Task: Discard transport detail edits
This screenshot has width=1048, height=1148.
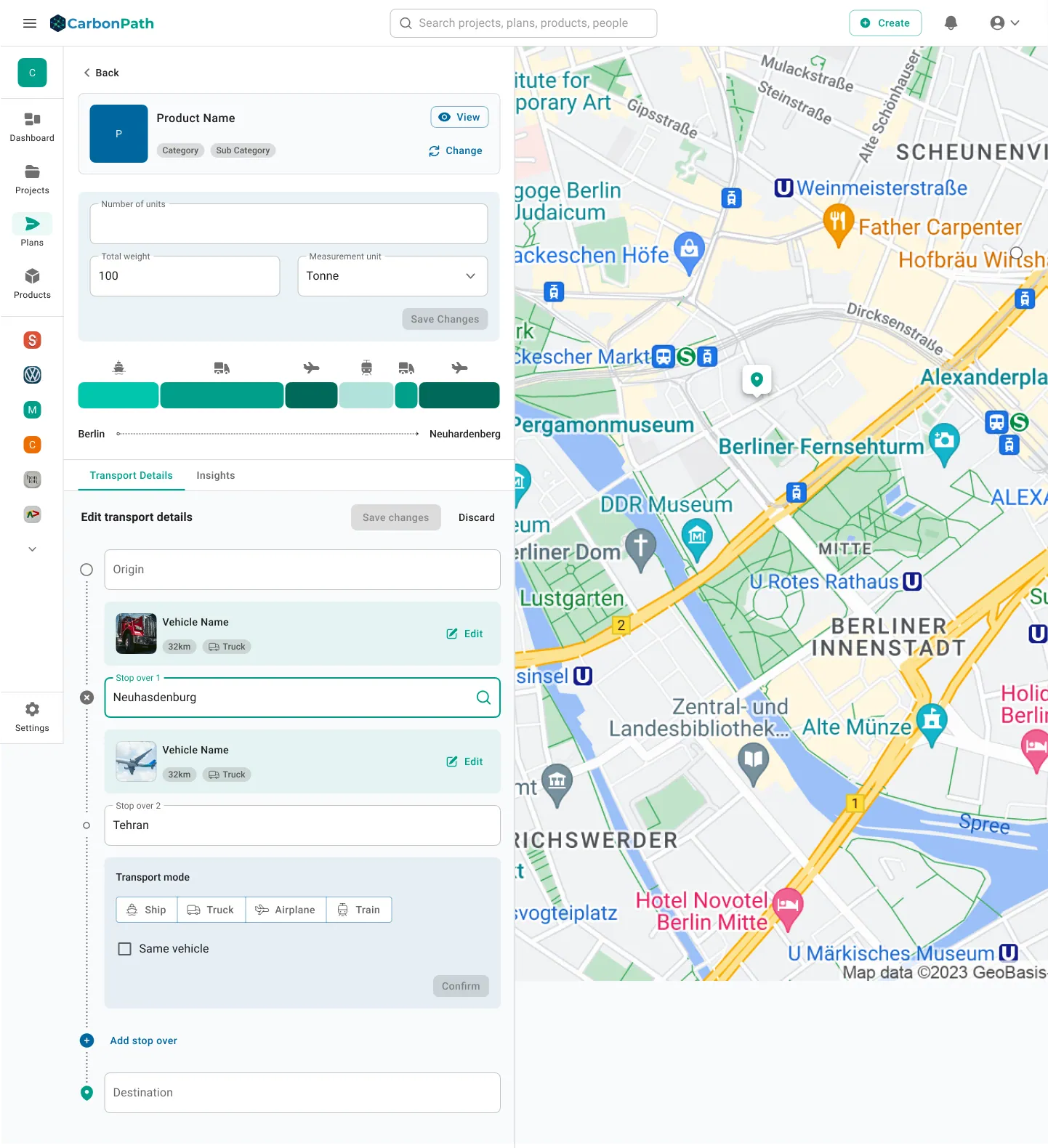Action: click(x=477, y=517)
